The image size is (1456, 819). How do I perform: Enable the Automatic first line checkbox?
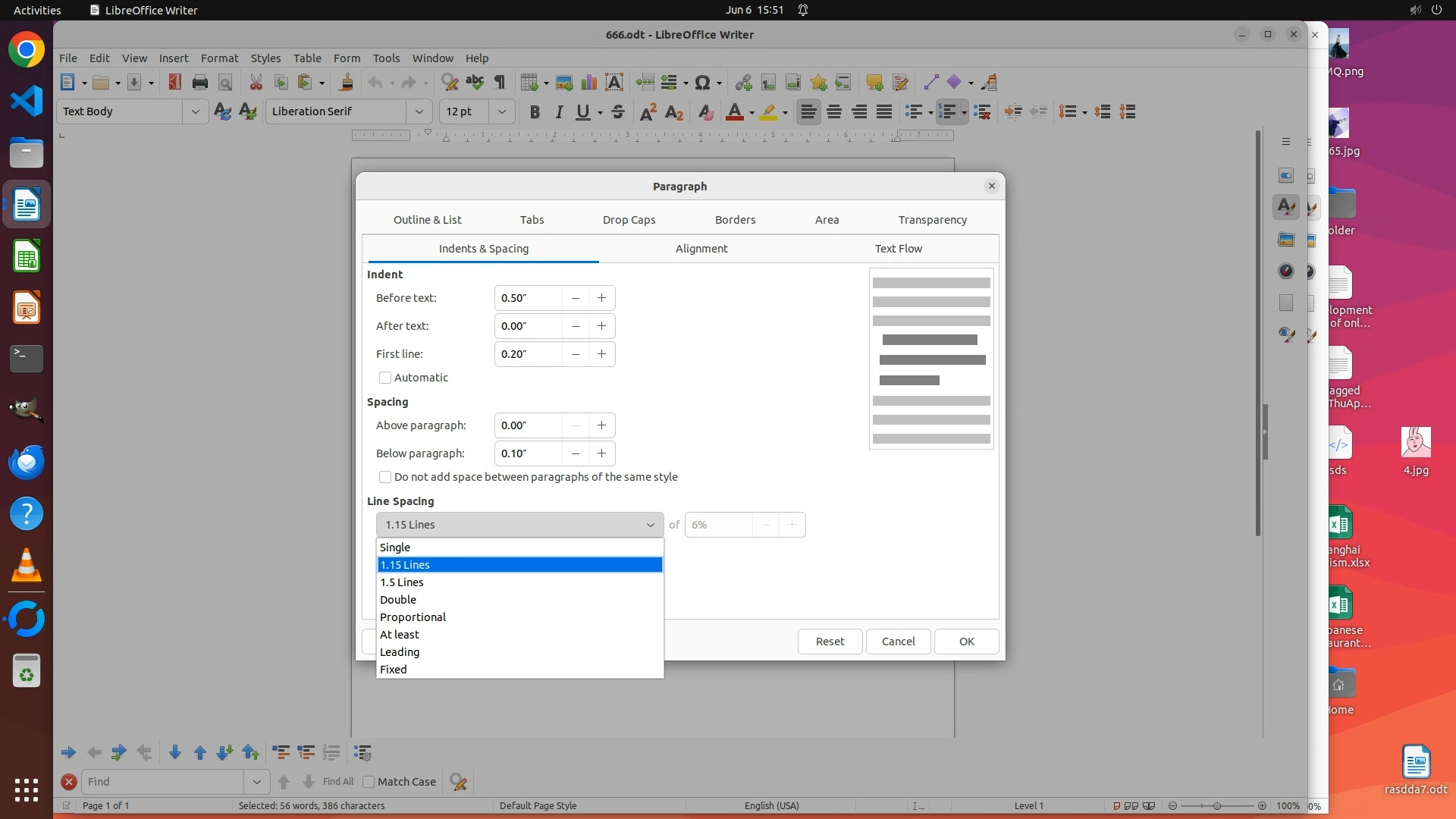(x=385, y=378)
